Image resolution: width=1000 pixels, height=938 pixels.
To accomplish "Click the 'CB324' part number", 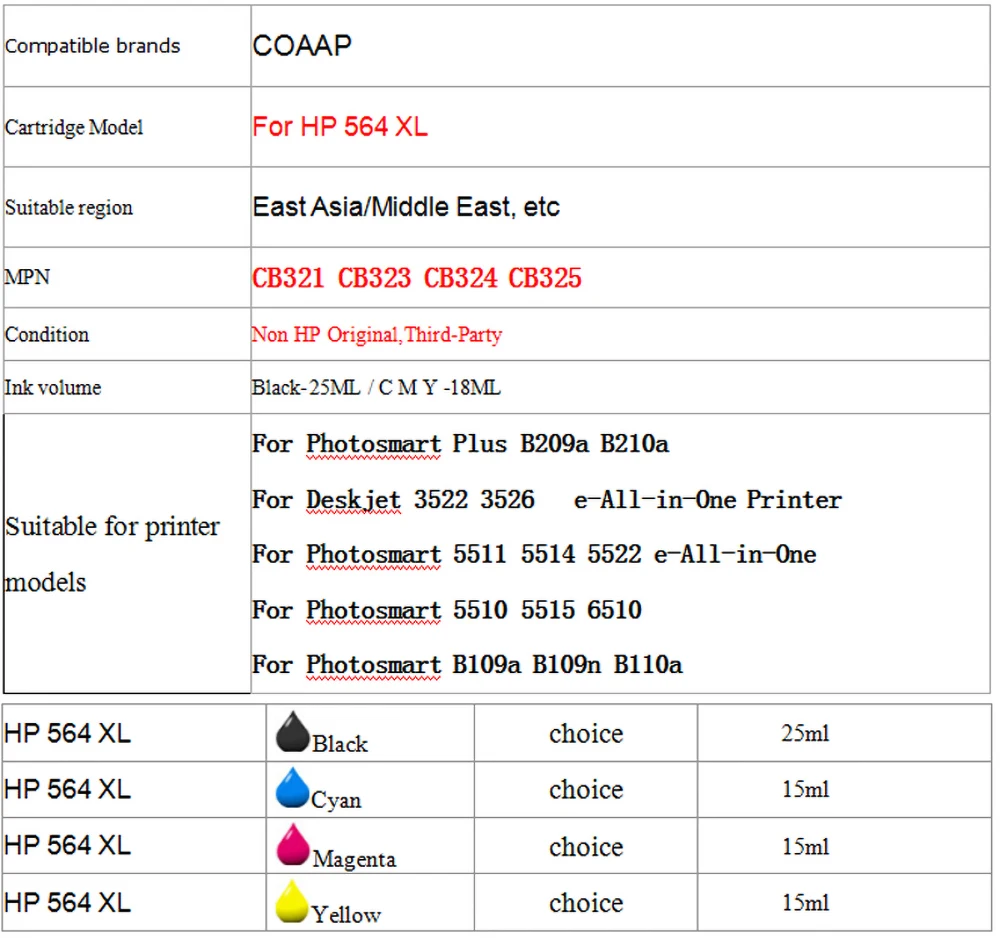I will click(x=460, y=278).
